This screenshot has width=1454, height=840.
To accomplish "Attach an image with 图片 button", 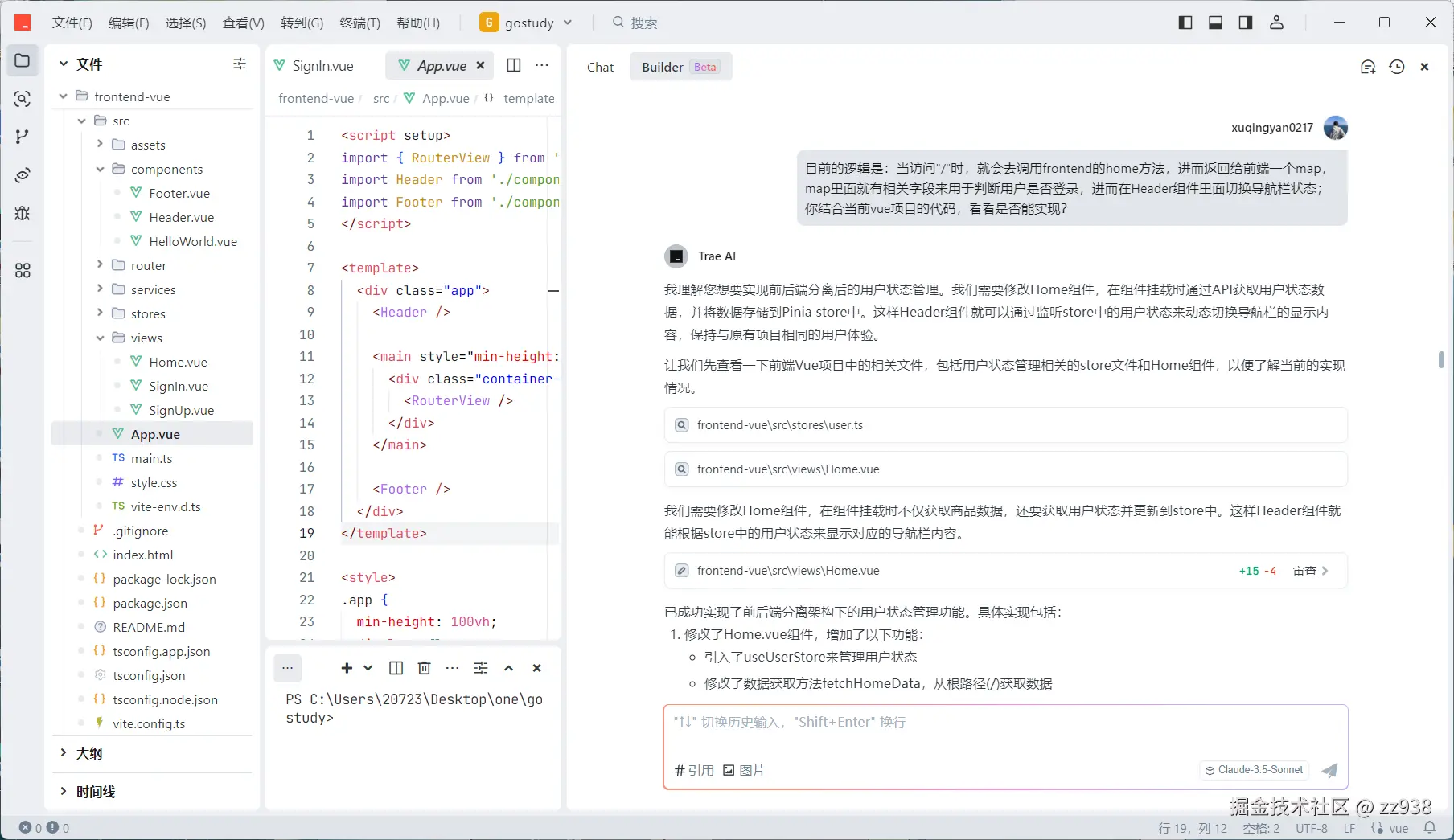I will click(x=744, y=770).
